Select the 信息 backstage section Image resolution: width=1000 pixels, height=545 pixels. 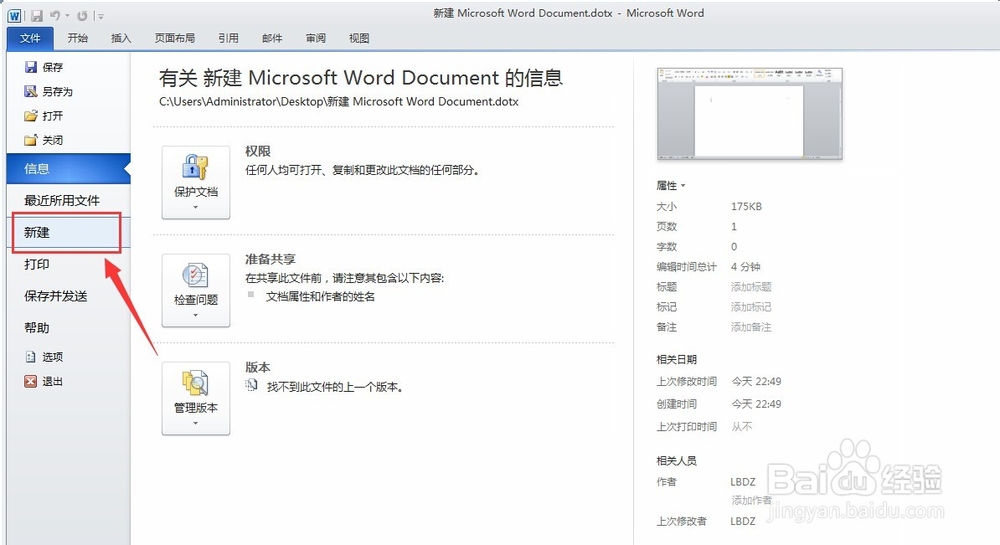coord(68,169)
